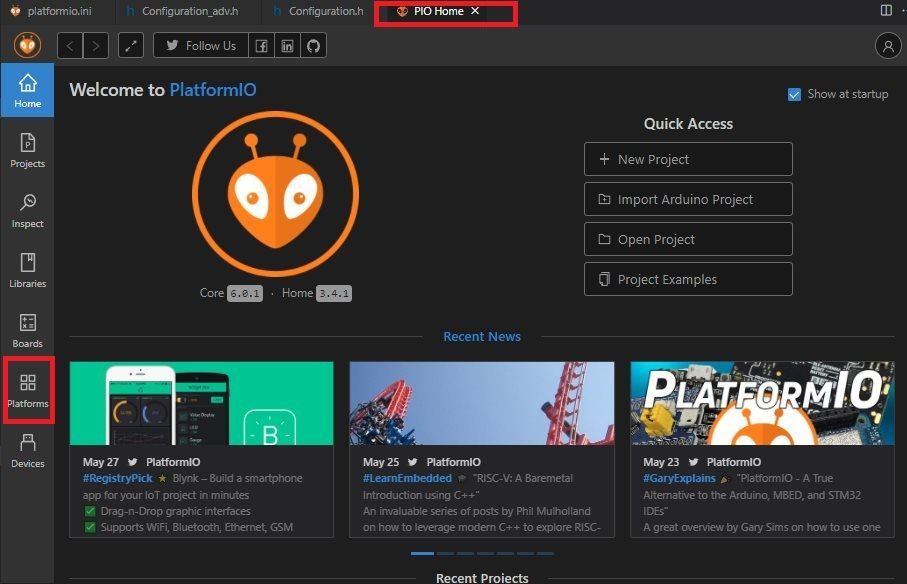907x584 pixels.
Task: Select the last news carousel page indicator
Action: 545,553
